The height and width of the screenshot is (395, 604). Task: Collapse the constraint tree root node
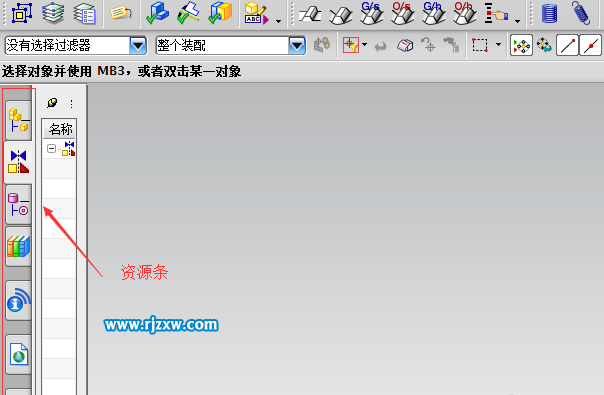[x=51, y=148]
